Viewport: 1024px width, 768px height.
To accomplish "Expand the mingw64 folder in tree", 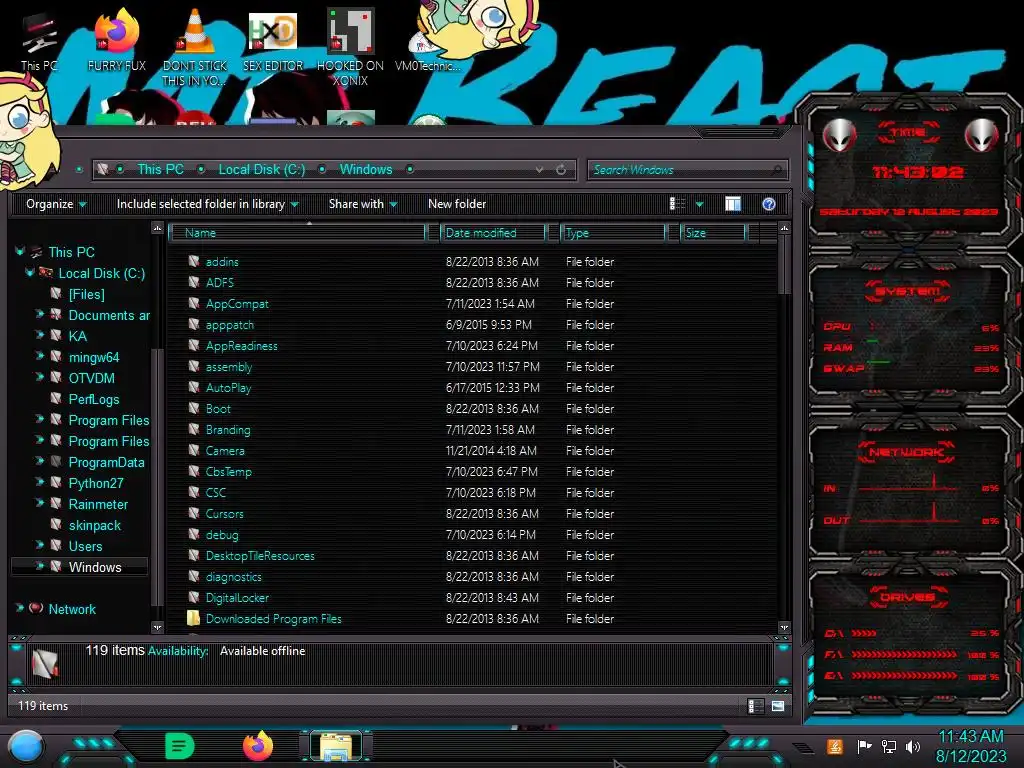I will [39, 356].
